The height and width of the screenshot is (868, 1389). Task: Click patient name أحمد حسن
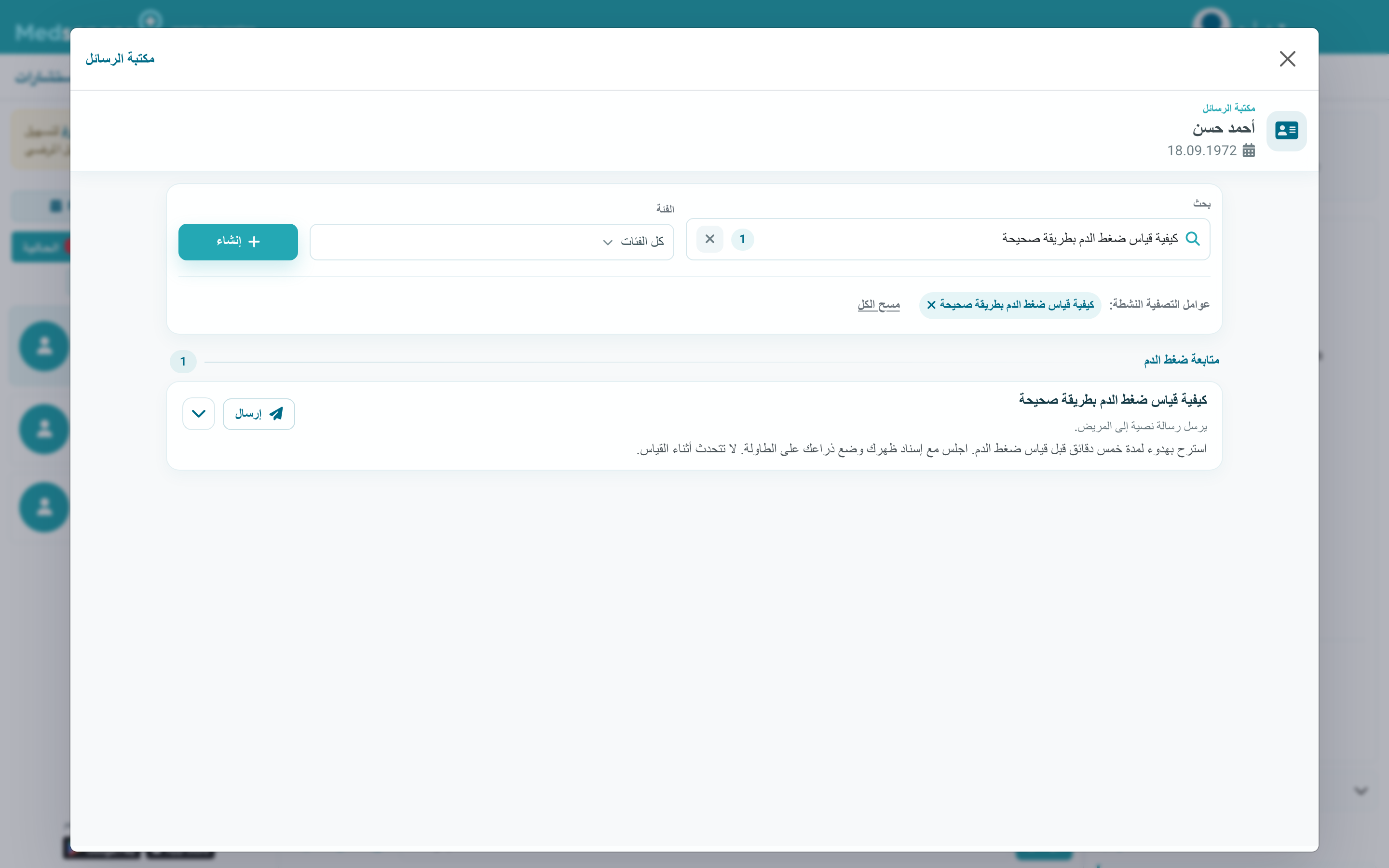tap(1223, 128)
